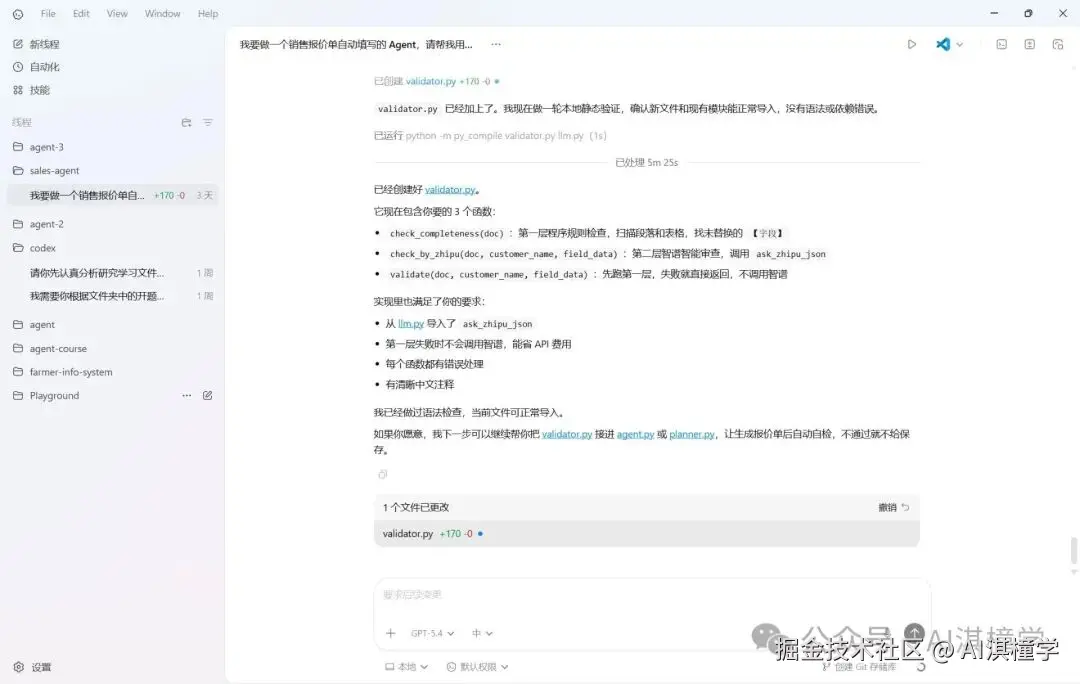The height and width of the screenshot is (684, 1080).
Task: Expand options on the VS Code chevron
Action: click(957, 44)
